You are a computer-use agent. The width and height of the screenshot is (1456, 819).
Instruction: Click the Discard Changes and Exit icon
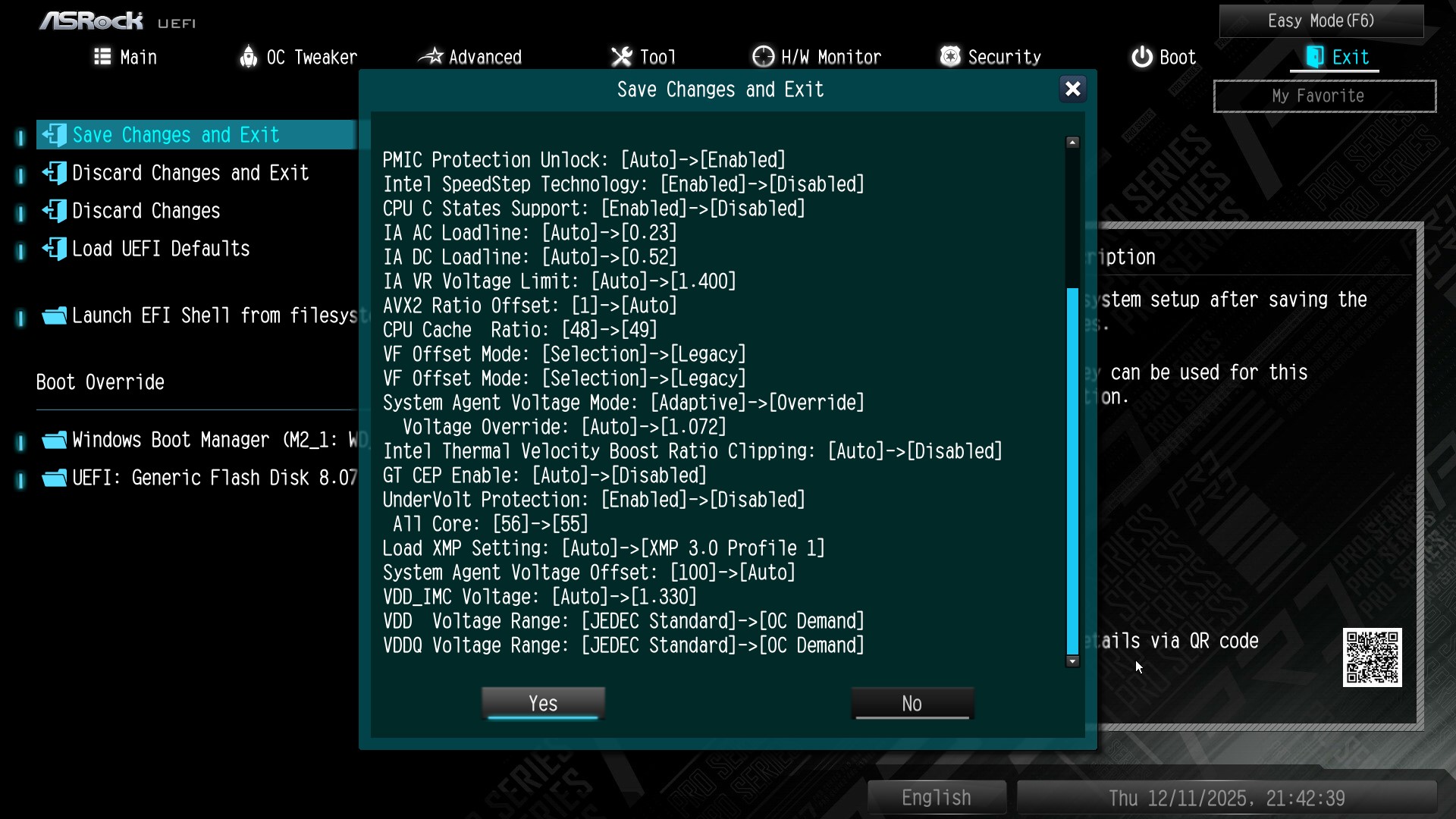pyautogui.click(x=55, y=173)
